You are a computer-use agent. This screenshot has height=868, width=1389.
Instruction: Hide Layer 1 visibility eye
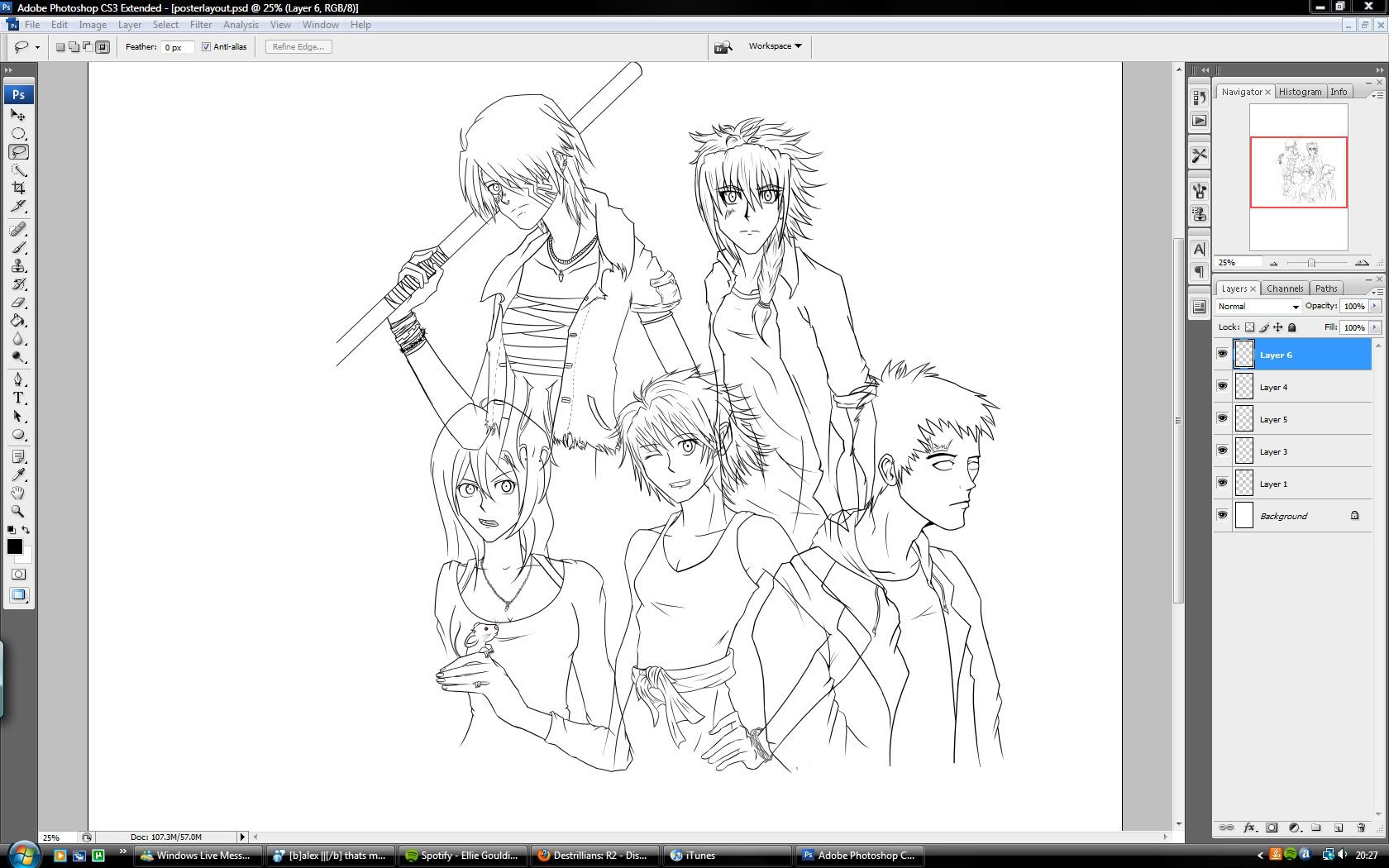click(1222, 484)
